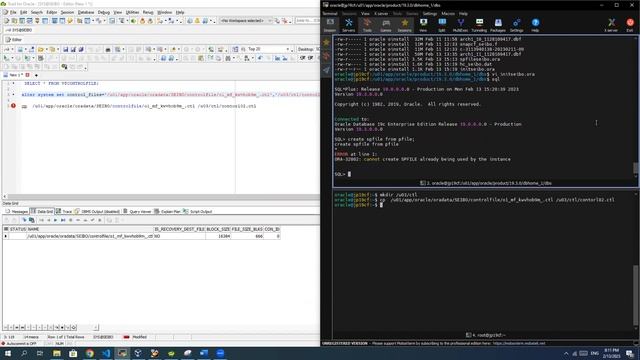The height and width of the screenshot is (360, 640).
Task: Add a new editor tab with plus button
Action: 36,76
